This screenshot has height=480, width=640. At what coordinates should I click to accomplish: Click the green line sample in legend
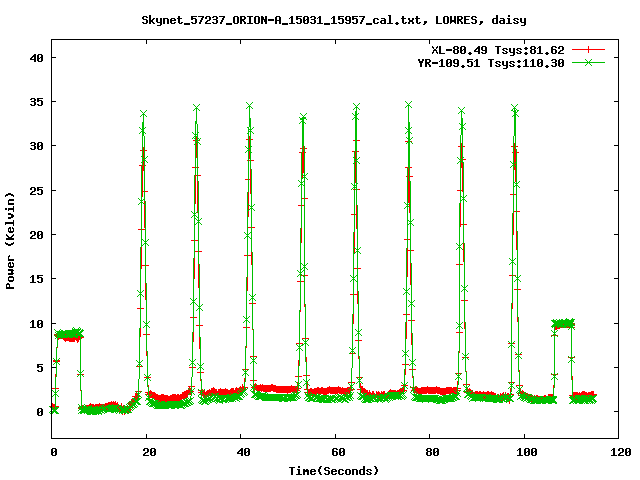588,62
